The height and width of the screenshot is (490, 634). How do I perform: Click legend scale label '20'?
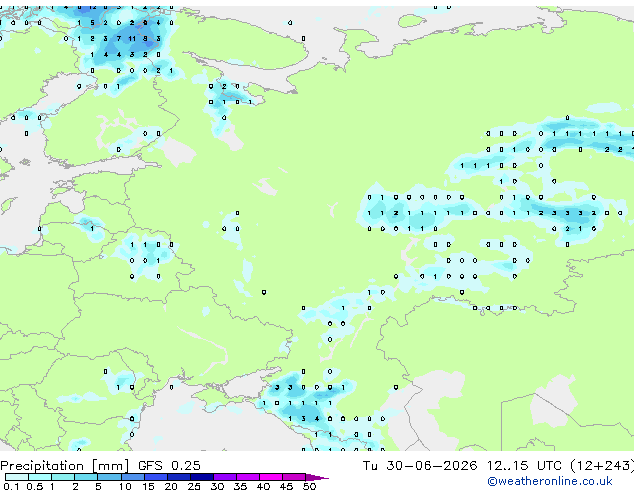click(x=171, y=486)
